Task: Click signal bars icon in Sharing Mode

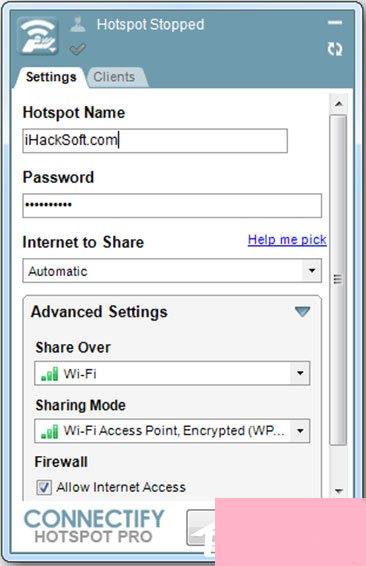Action: [49, 431]
